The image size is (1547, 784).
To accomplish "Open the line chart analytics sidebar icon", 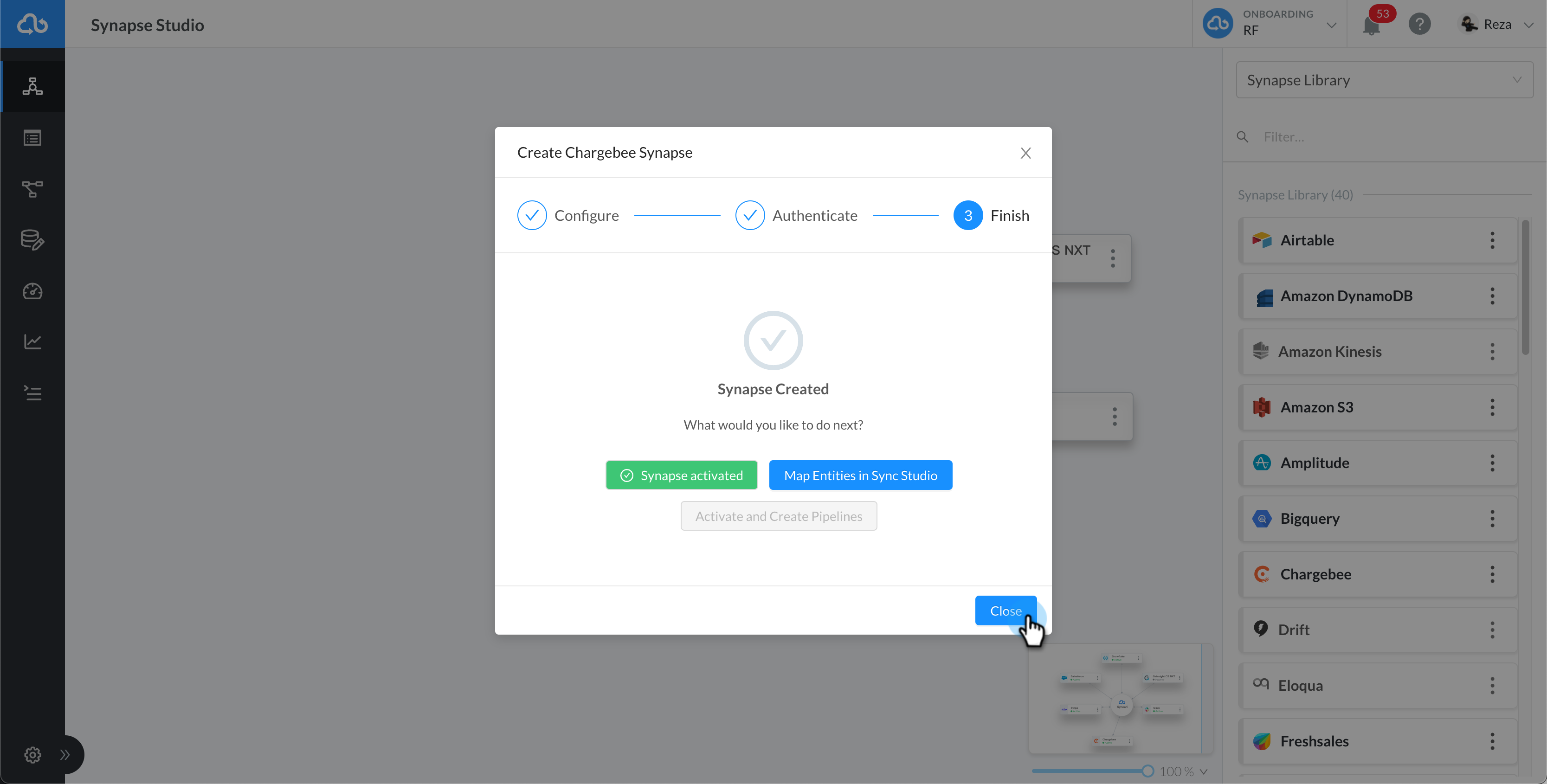I will (32, 341).
